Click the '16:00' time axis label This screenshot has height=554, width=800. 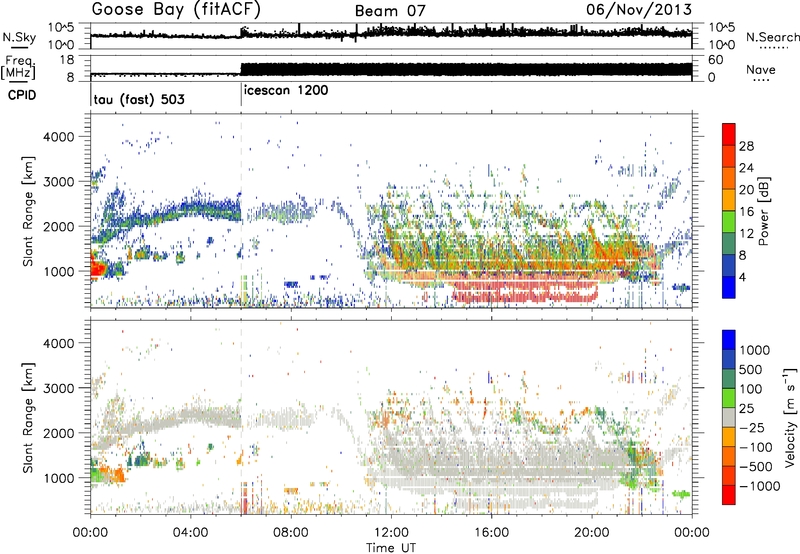tap(491, 533)
